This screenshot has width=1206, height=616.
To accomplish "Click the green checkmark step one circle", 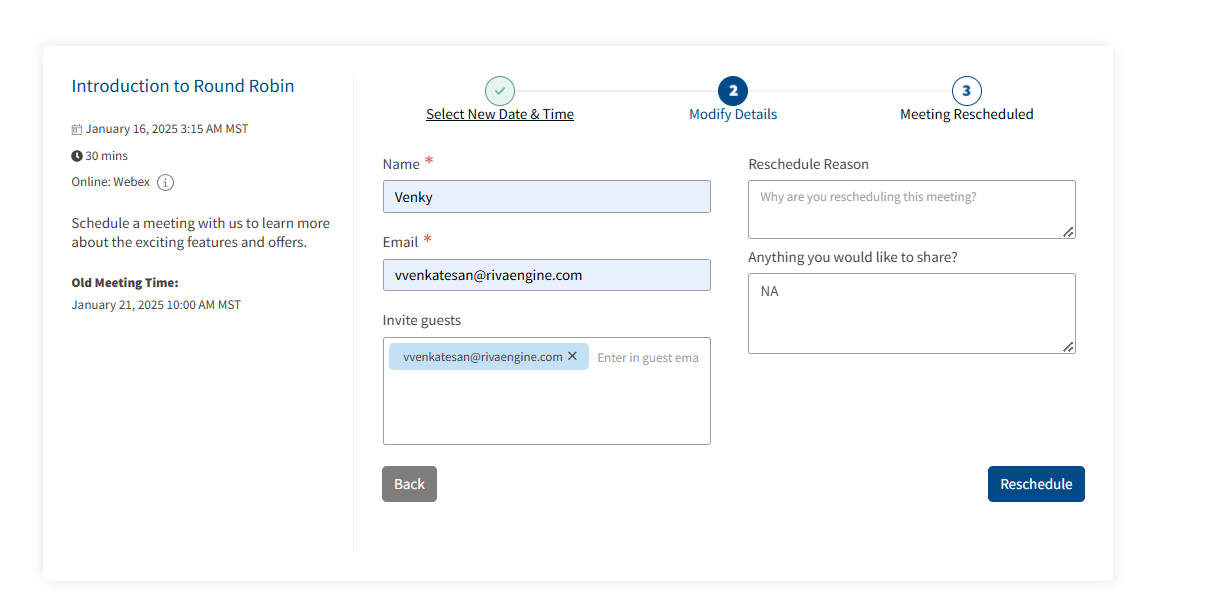I will click(x=500, y=91).
